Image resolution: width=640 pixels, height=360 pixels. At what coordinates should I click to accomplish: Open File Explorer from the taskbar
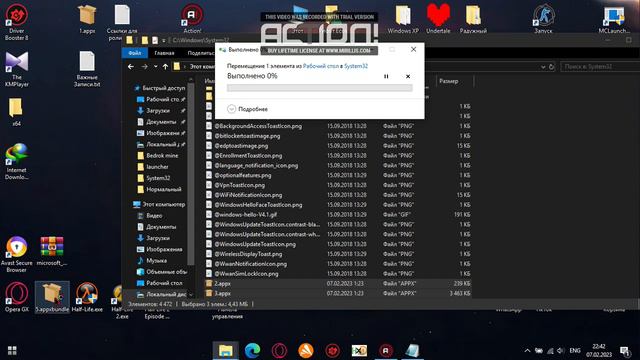[x=226, y=350]
